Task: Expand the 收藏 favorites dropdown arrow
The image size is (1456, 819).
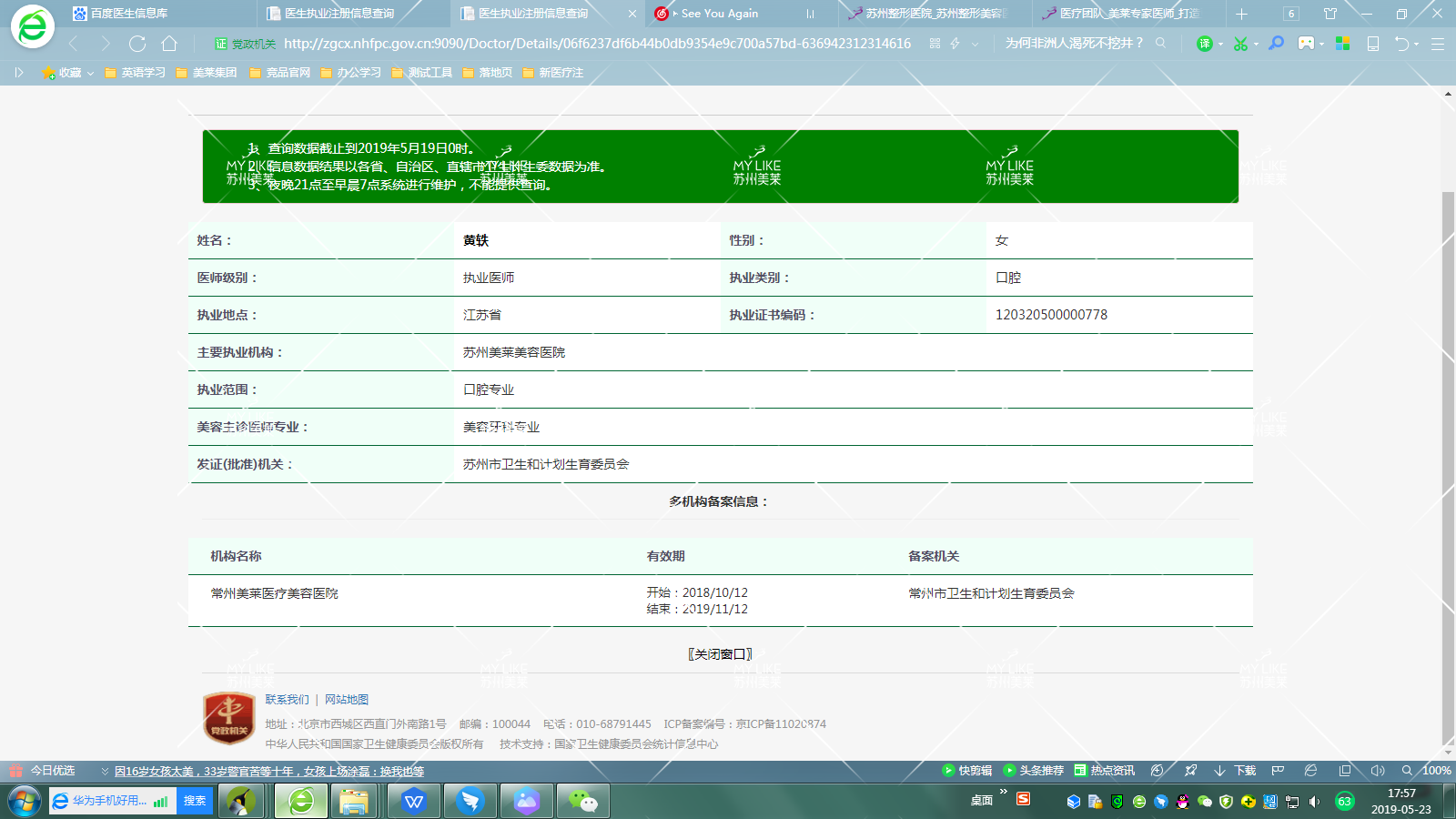Action: [90, 73]
